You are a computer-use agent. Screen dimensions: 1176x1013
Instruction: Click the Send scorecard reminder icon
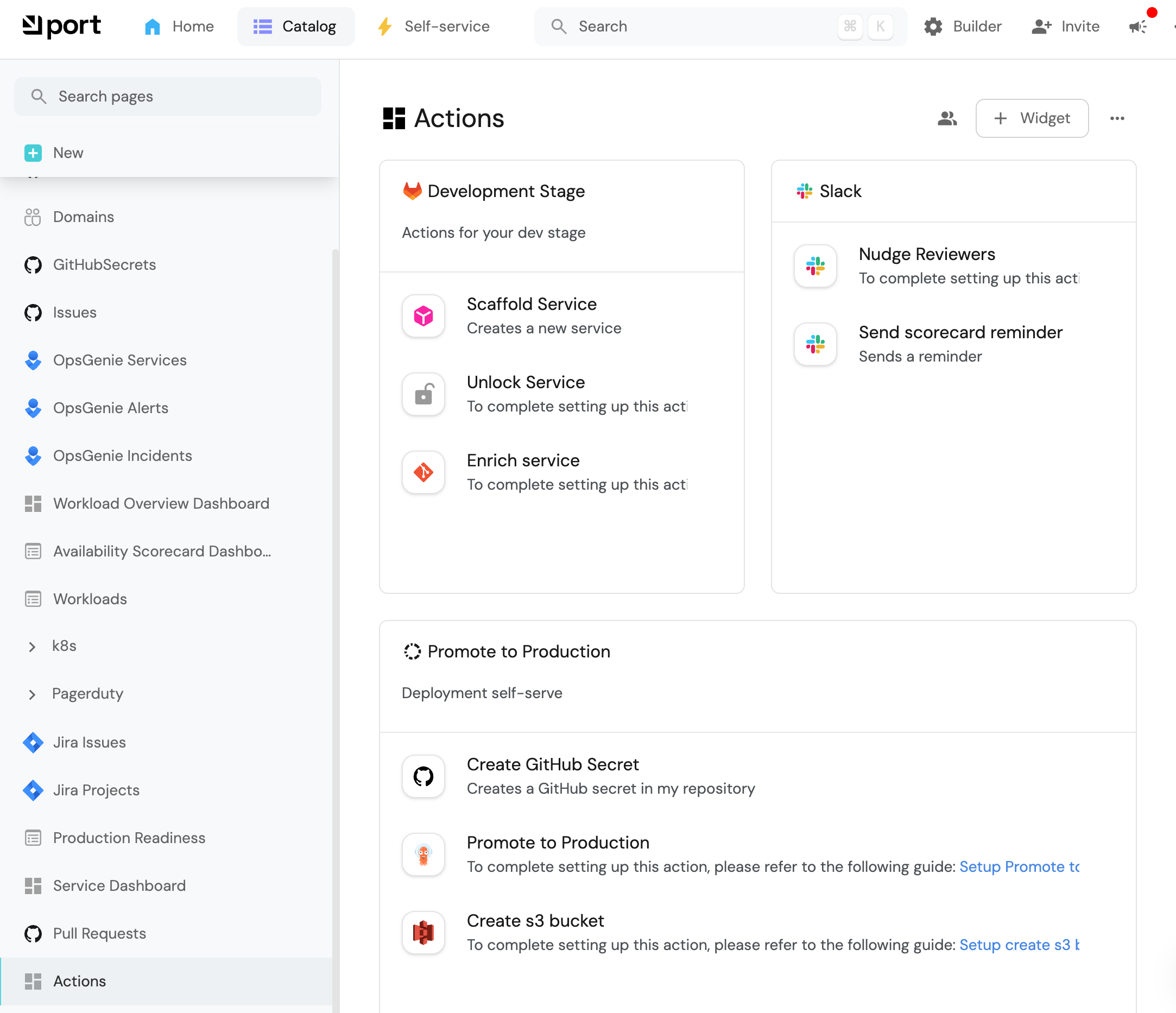pyautogui.click(x=815, y=344)
